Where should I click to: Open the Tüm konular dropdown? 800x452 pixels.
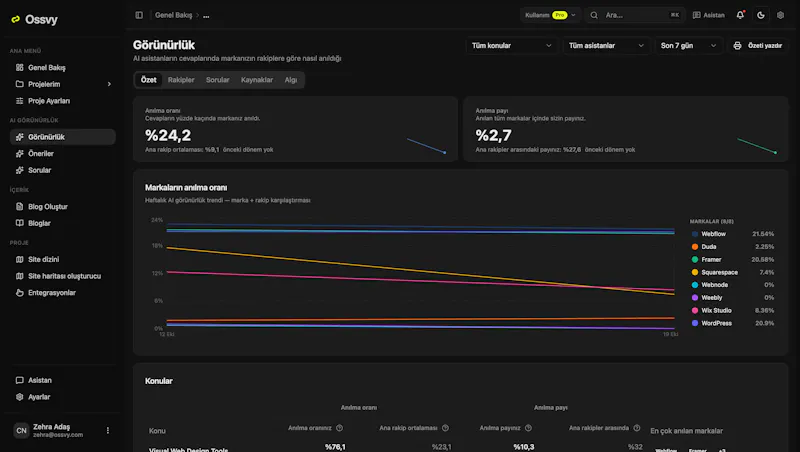511,45
